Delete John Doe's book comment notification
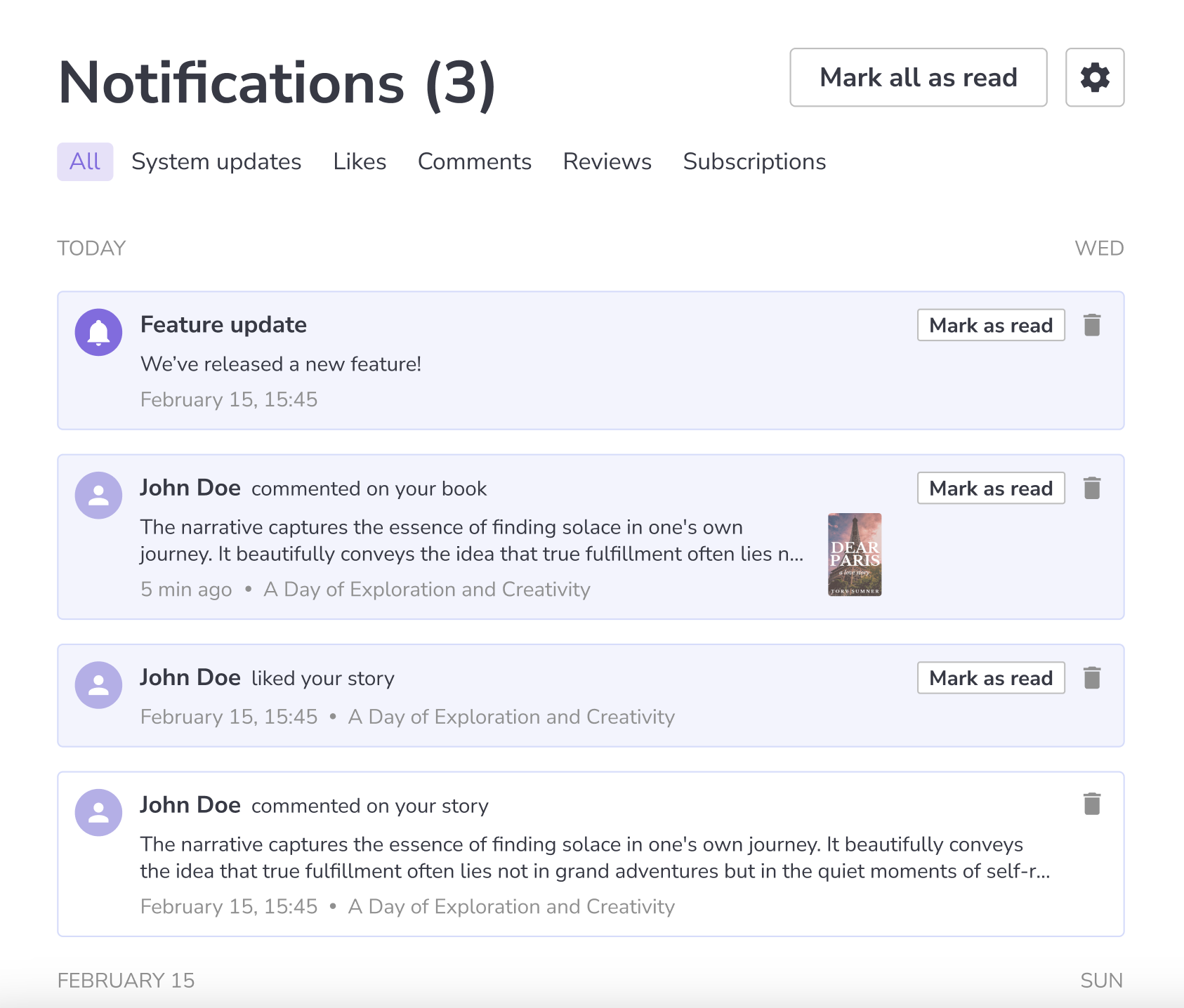This screenshot has width=1184, height=1008. pyautogui.click(x=1091, y=487)
